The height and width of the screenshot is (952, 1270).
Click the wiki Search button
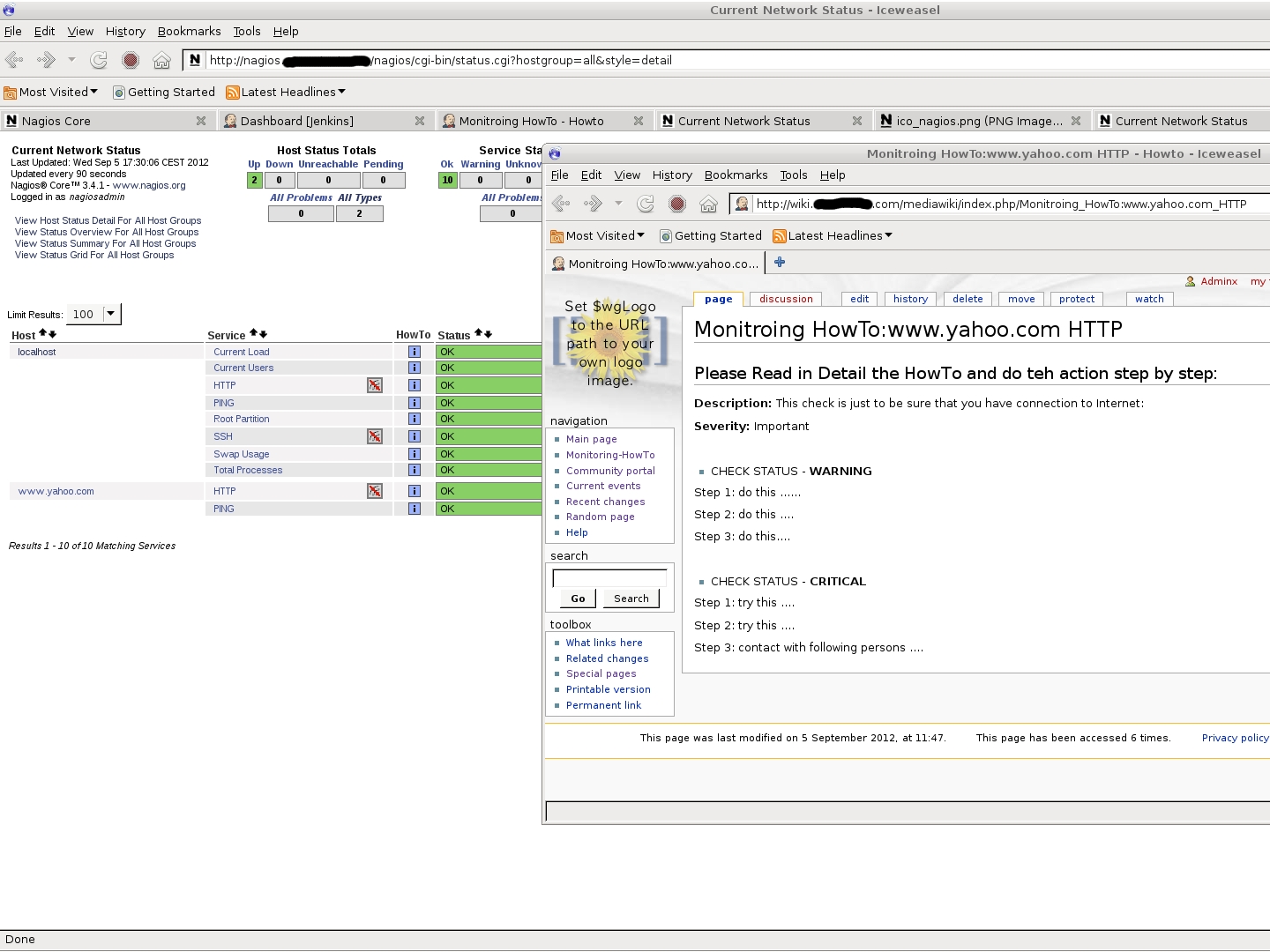coord(631,599)
